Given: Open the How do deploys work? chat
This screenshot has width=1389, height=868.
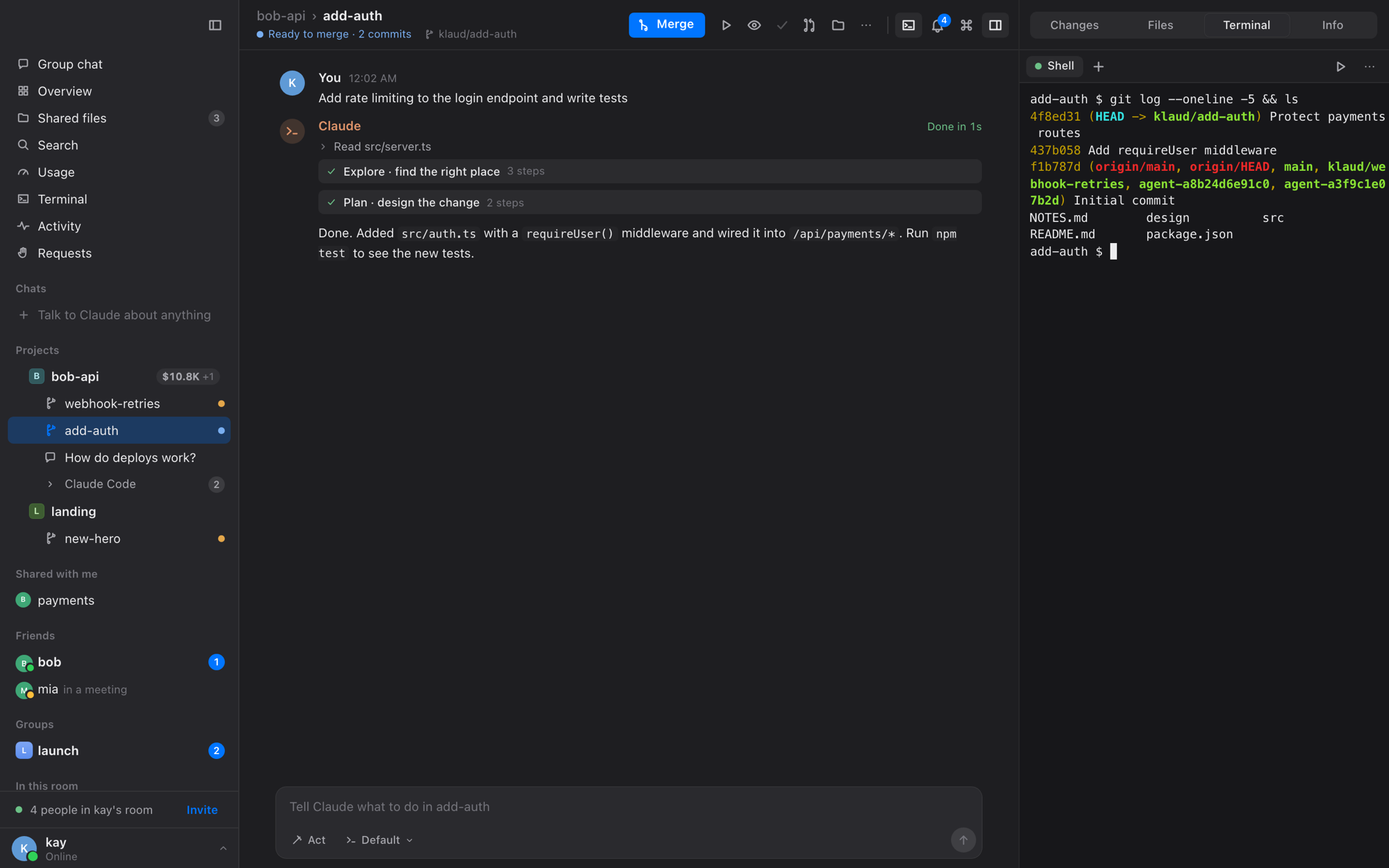Looking at the screenshot, I should click(119, 458).
